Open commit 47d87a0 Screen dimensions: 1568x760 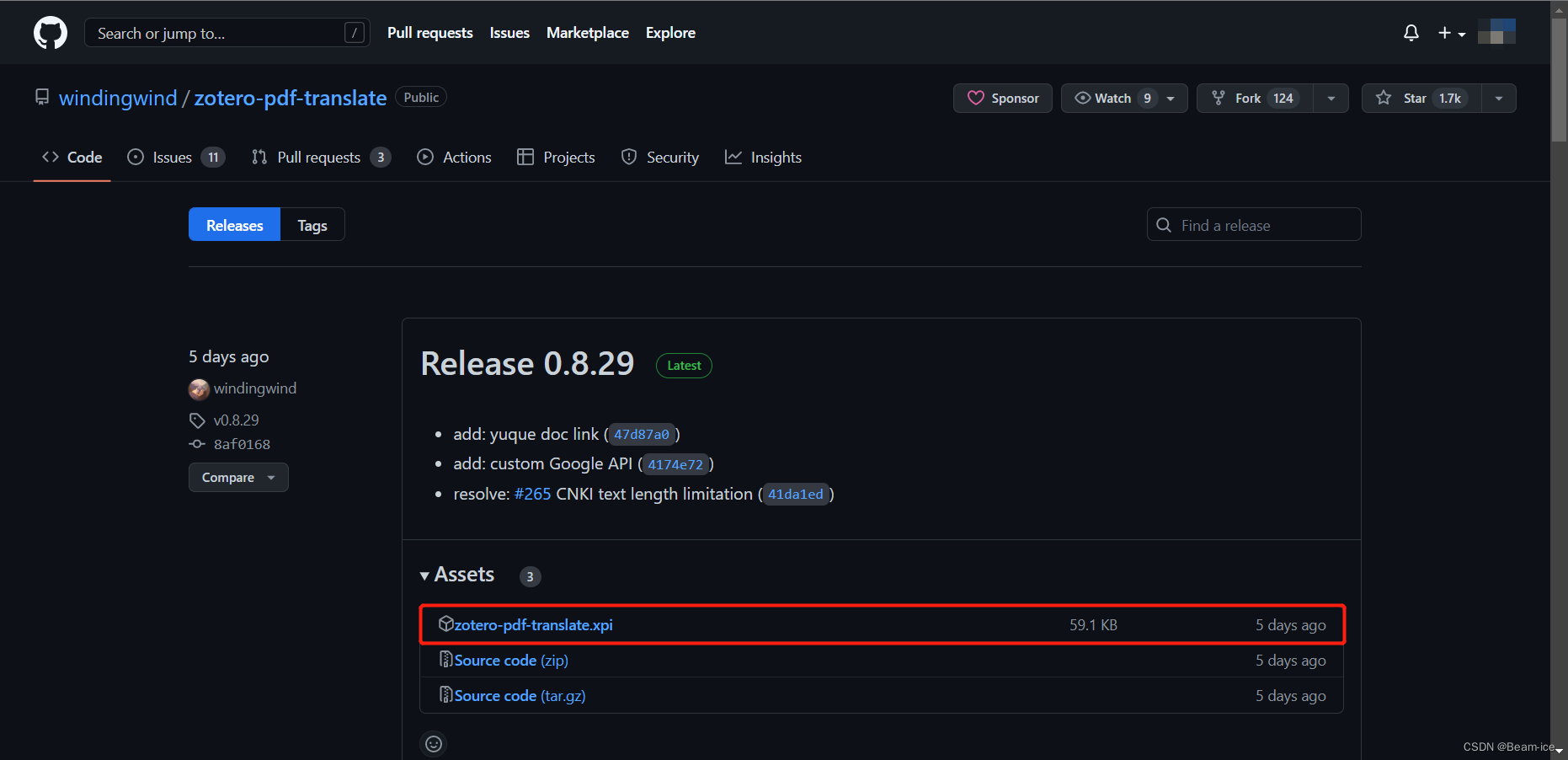[642, 435]
